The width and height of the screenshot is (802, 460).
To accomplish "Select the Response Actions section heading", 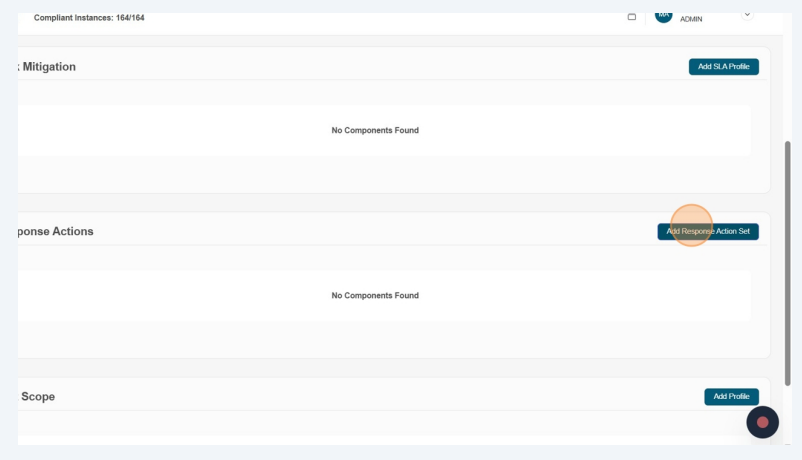I will click(x=55, y=231).
